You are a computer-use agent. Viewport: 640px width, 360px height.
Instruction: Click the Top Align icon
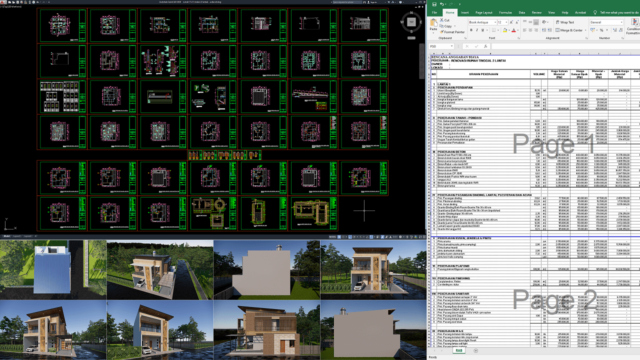(525, 22)
